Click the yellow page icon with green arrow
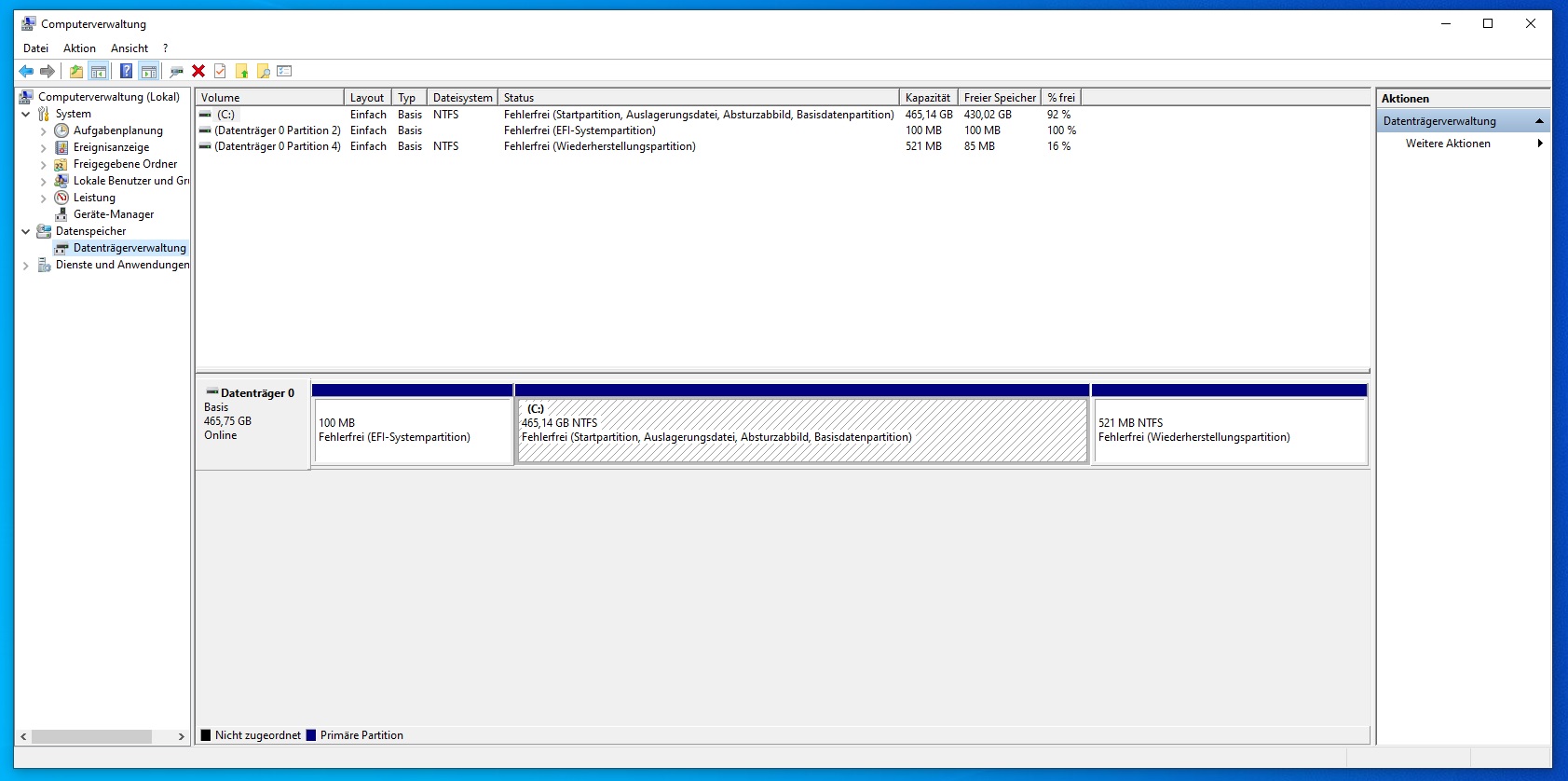This screenshot has height=781, width=1568. tap(242, 71)
